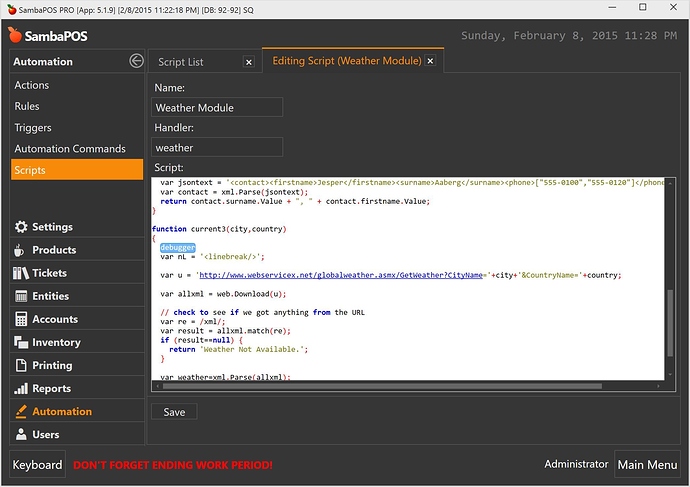This screenshot has height=487, width=690.
Task: Click the var contact = xml.Parse line
Action: (234, 192)
